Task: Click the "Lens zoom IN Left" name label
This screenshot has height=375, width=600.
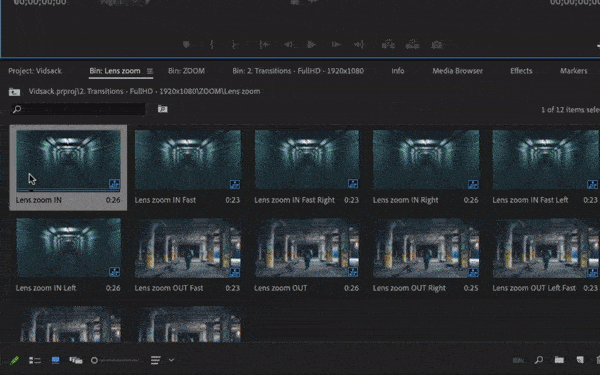Action: pos(46,288)
